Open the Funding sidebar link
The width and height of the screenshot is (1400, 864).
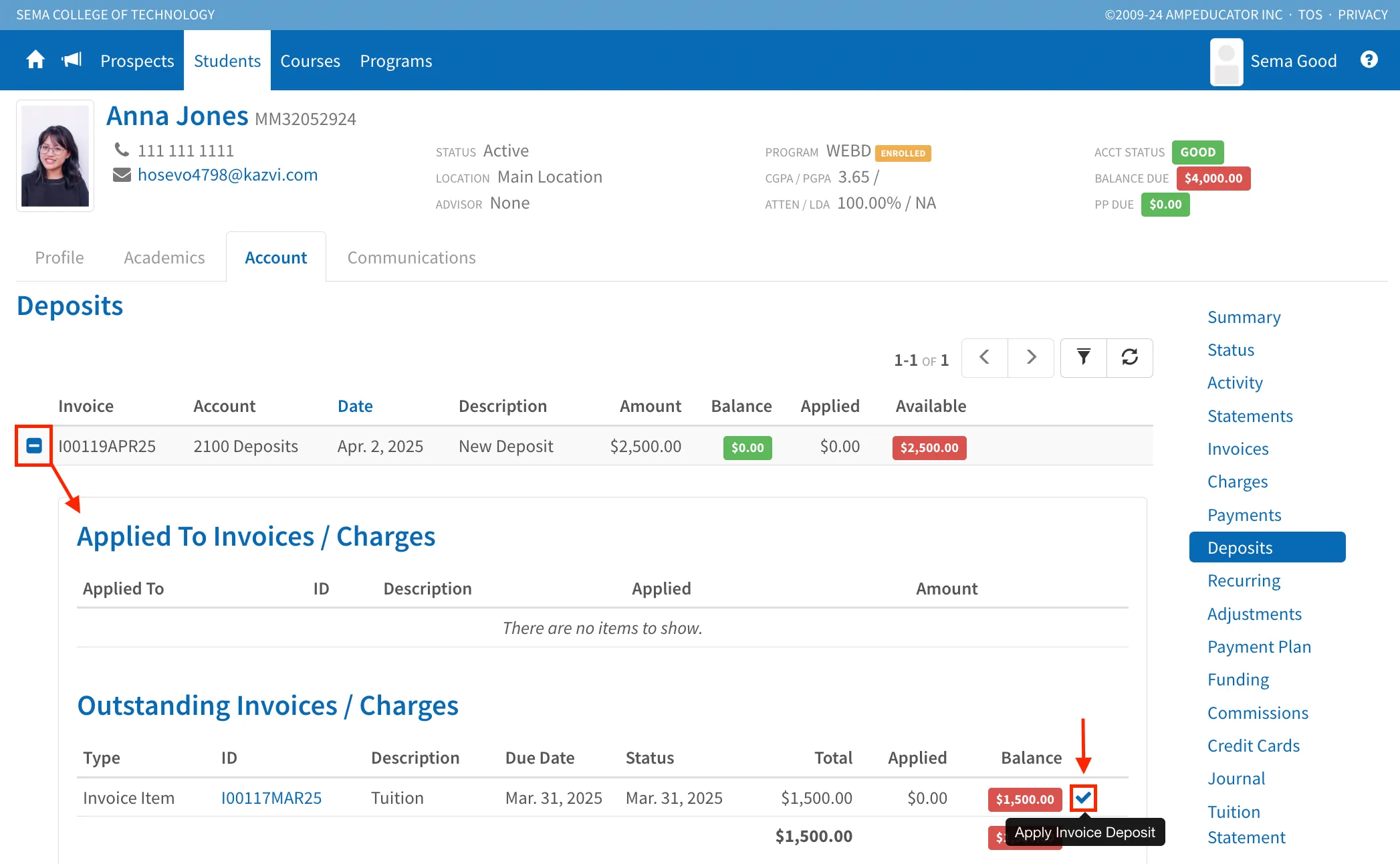(x=1238, y=679)
